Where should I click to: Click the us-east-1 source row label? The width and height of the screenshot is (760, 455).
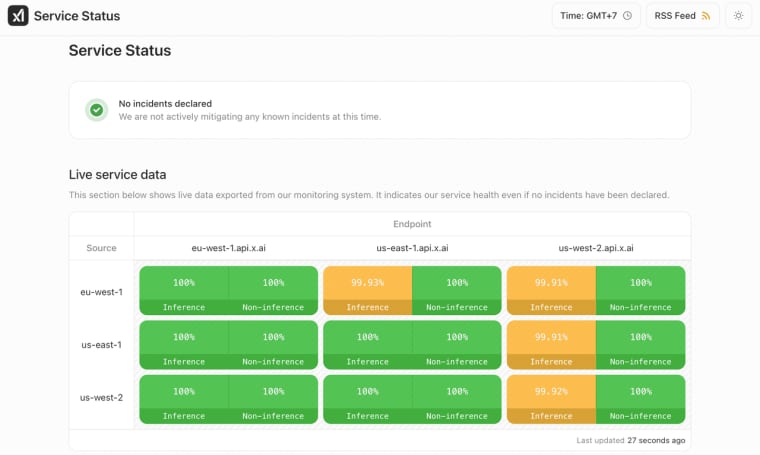(101, 345)
